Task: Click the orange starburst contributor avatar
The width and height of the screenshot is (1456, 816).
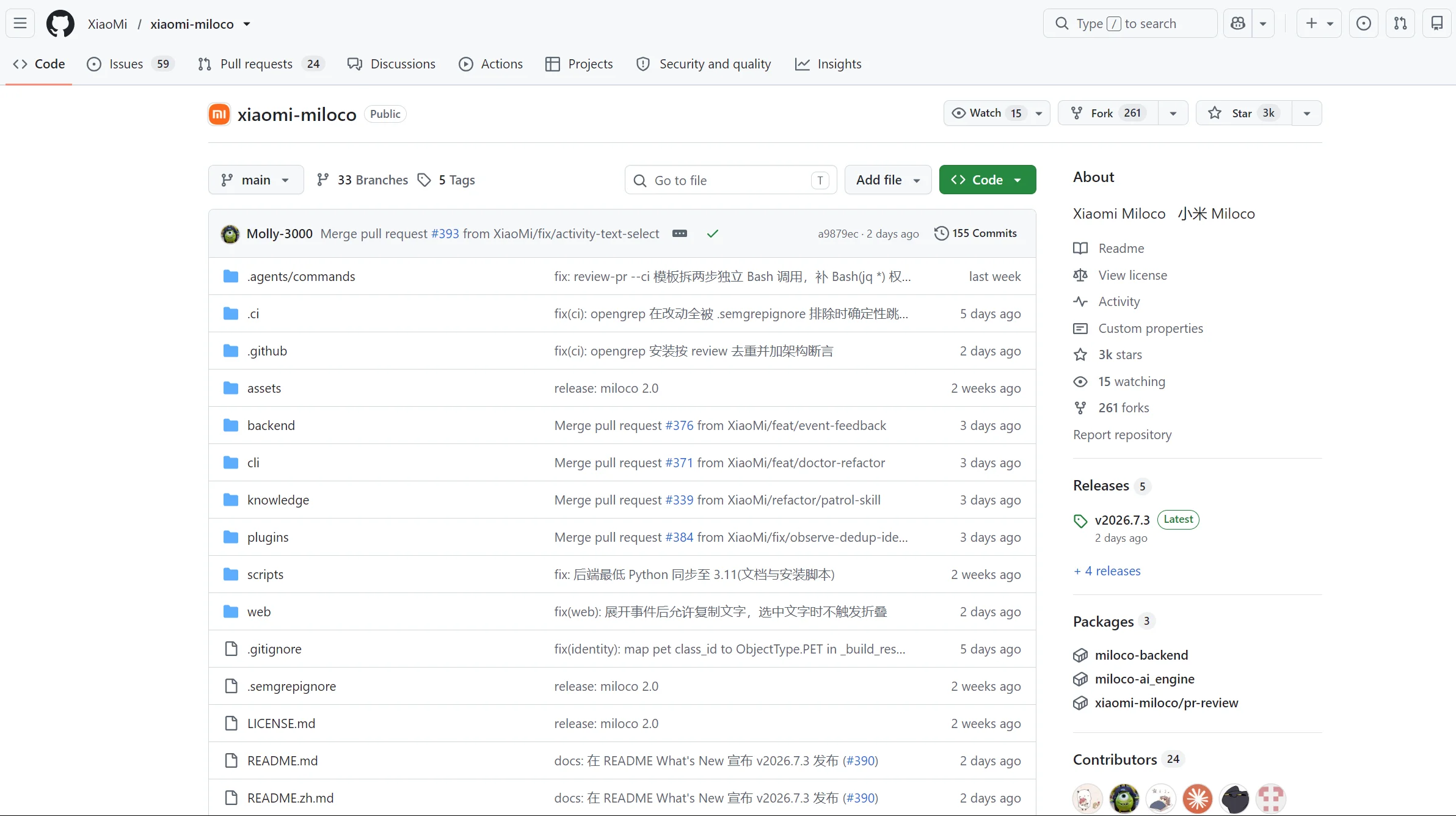Action: click(1198, 799)
